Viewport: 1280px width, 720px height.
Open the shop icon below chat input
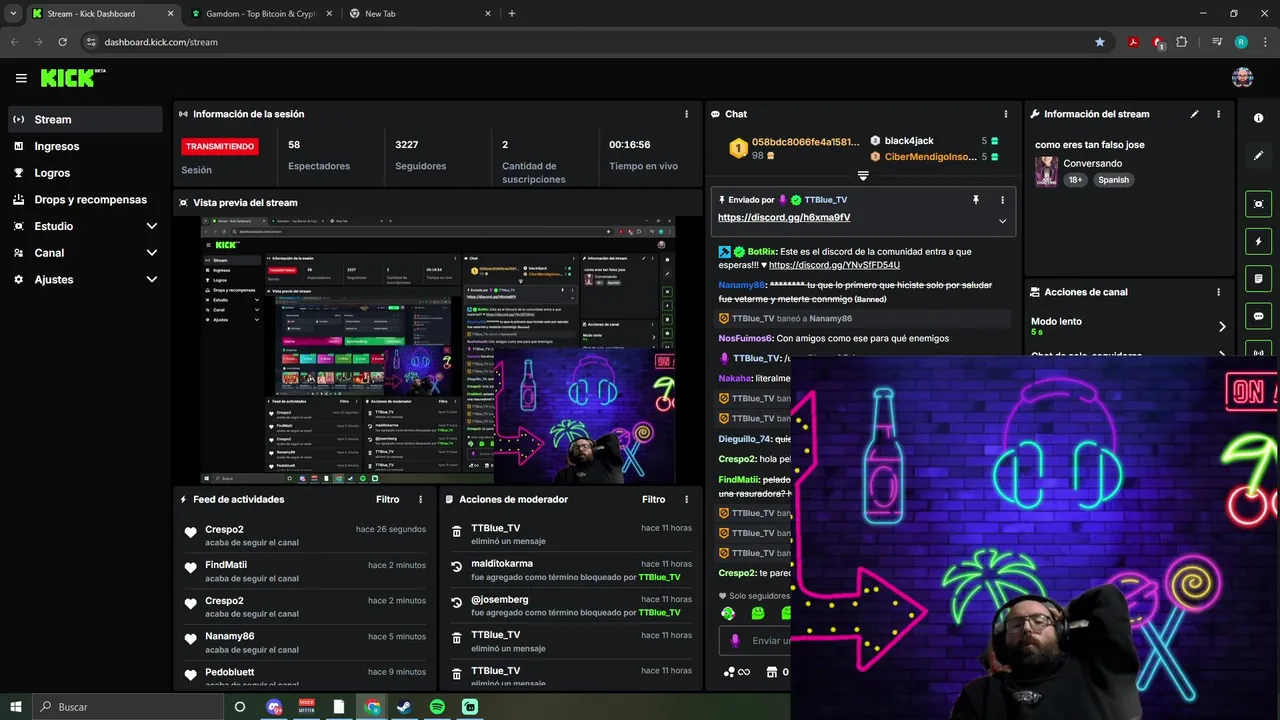(771, 672)
